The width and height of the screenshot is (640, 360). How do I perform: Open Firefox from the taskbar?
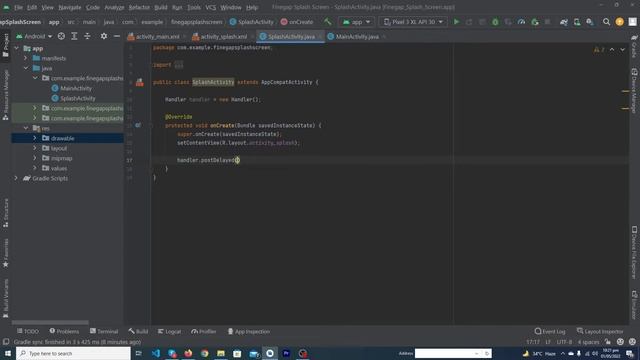[x=188, y=353]
